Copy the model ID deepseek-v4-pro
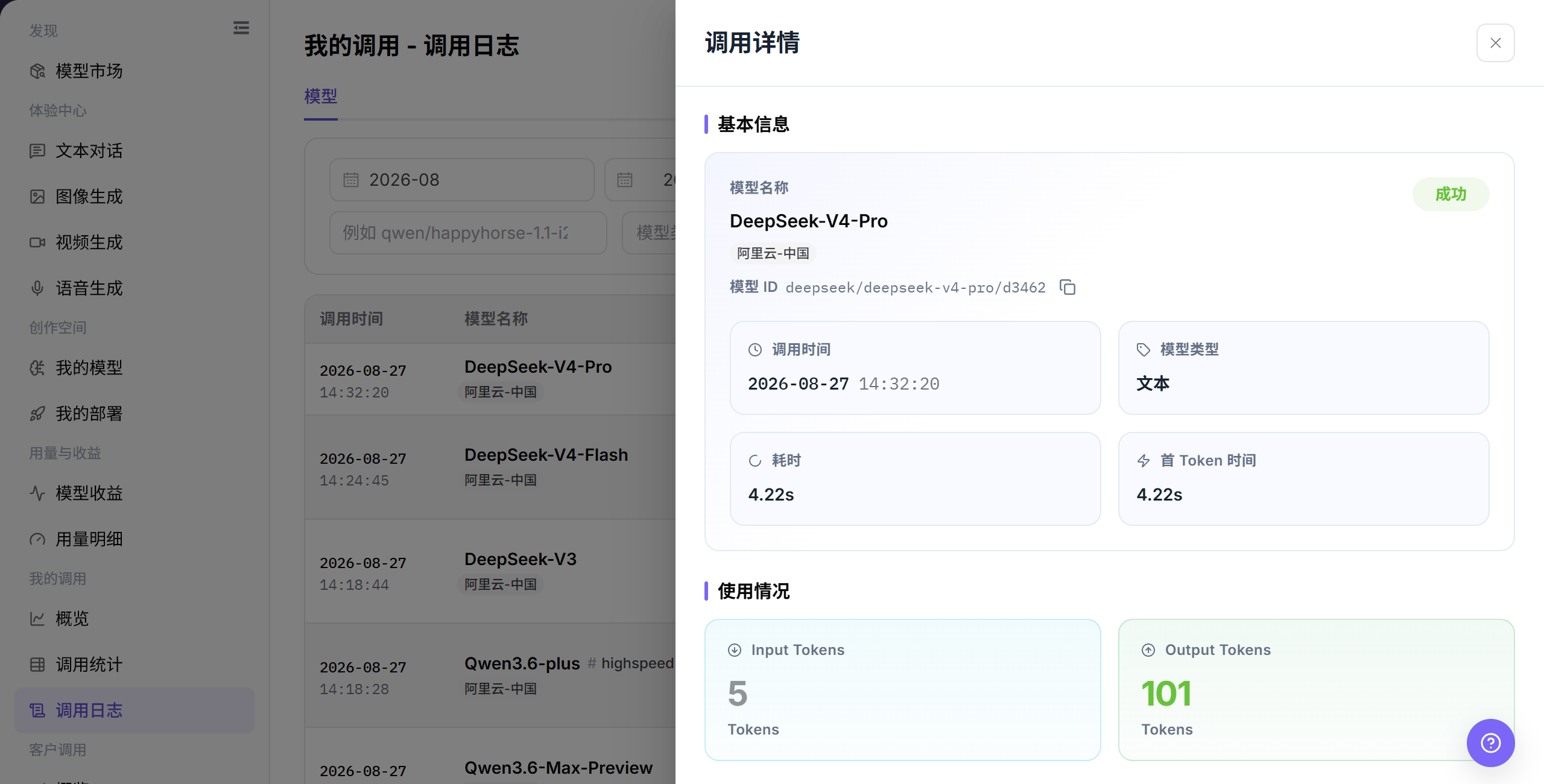Screen dimensions: 1544x784 (x=1068, y=287)
